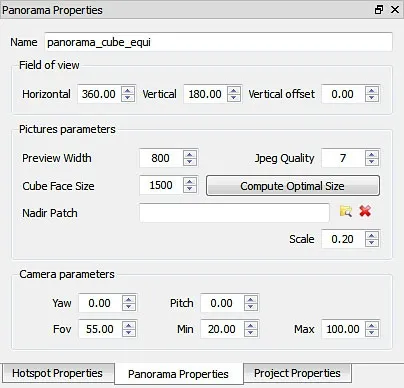Decrease the camera Yaw value
404x388 pixels.
coord(129,307)
